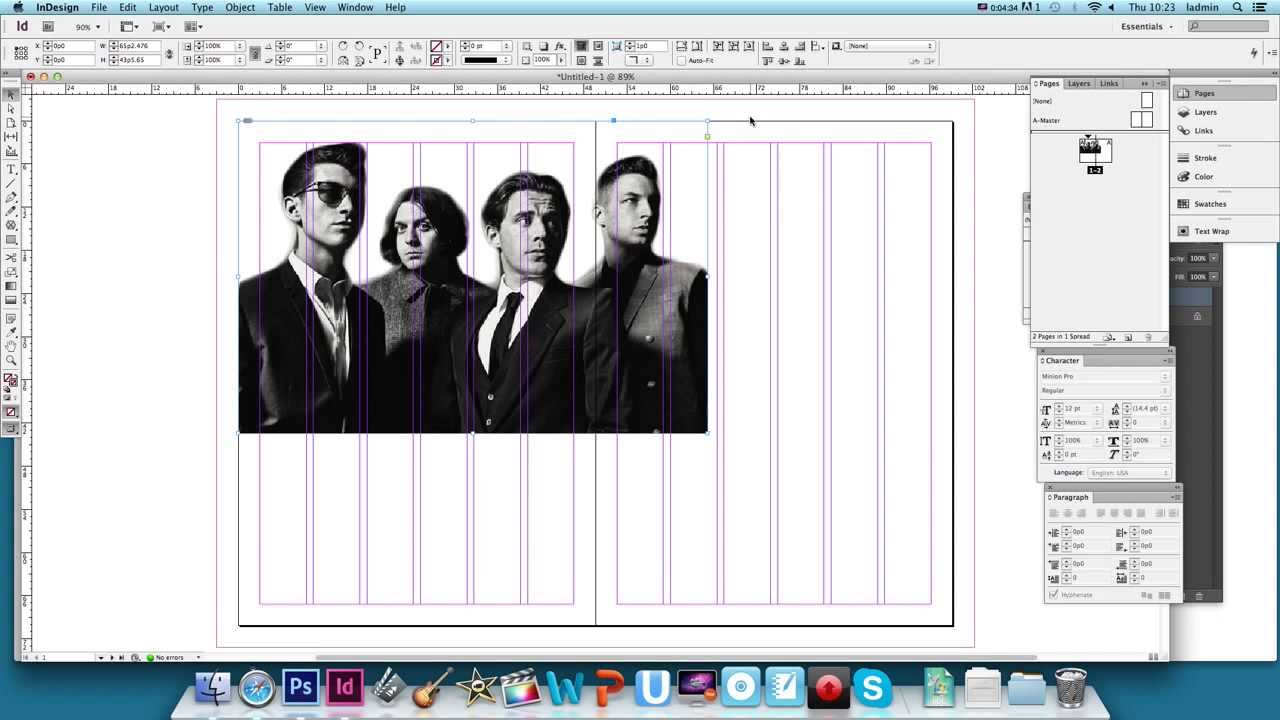Open the stroke weight 0 pt dropdown

507,46
